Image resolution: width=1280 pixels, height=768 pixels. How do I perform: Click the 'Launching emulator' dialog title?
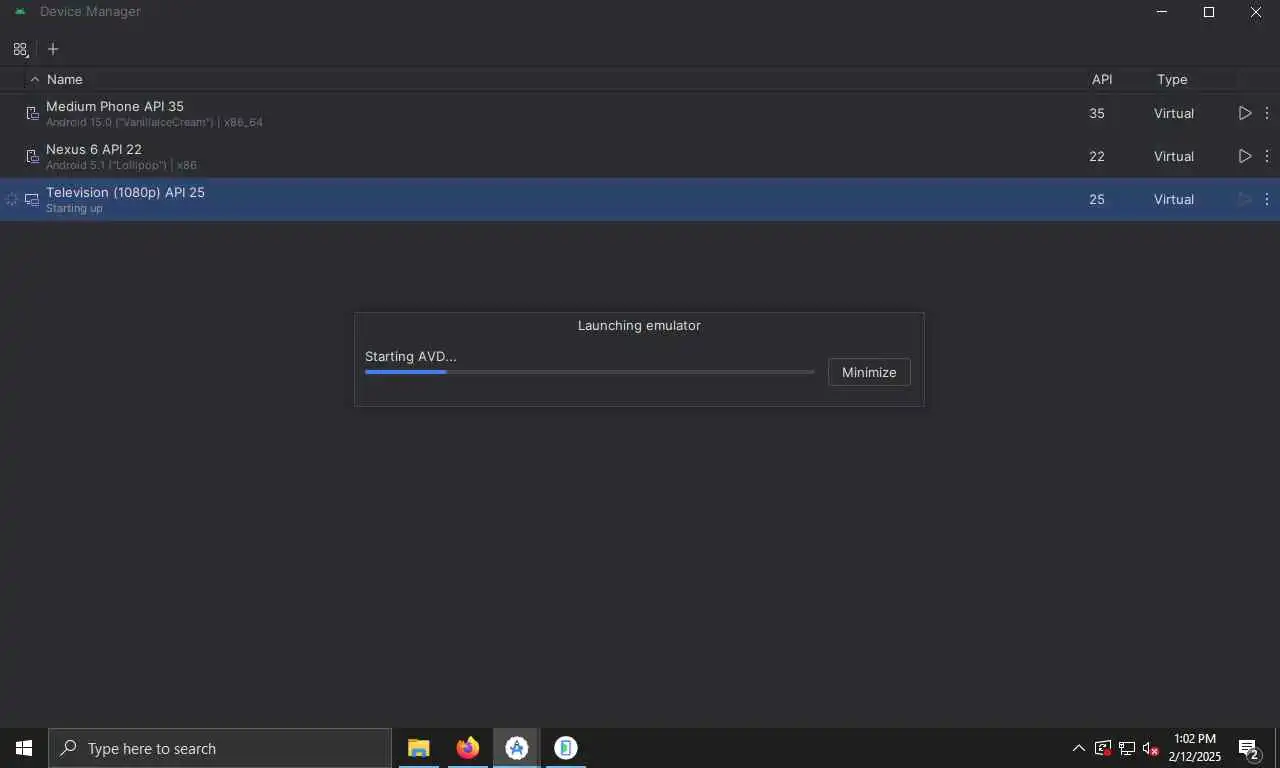[639, 325]
